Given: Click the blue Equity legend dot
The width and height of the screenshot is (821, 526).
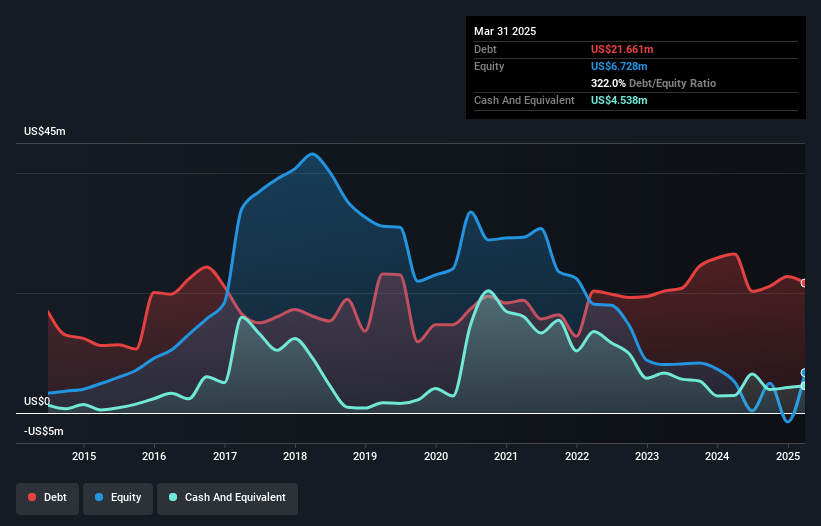Looking at the screenshot, I should pyautogui.click(x=99, y=497).
